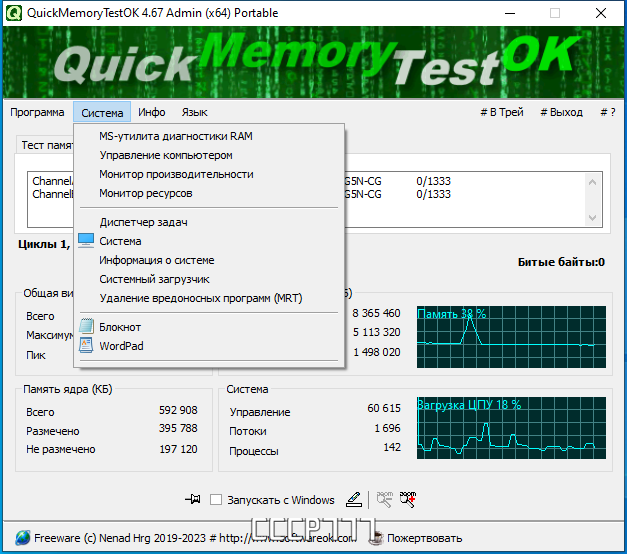Click the Управление value 60 615

click(384, 408)
